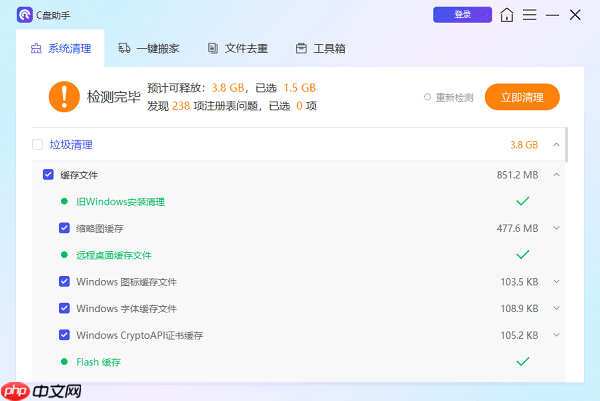Viewport: 600px width, 401px height.
Task: Click the orange warning exclamation icon
Action: coord(64,96)
